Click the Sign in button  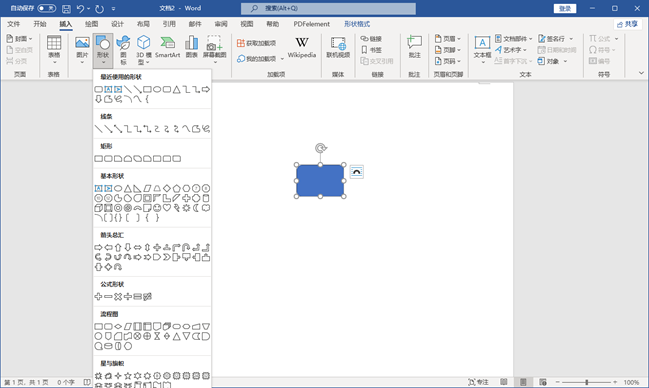(x=565, y=8)
